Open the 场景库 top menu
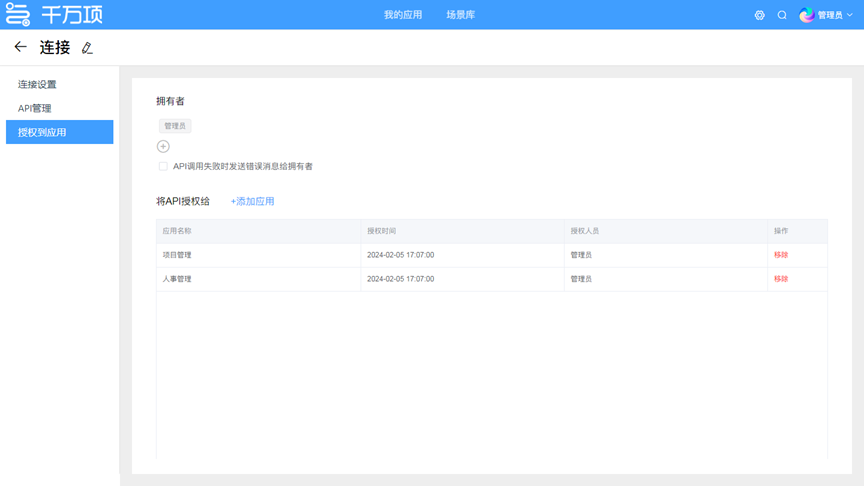Screen dimensions: 864x486 (x=460, y=15)
